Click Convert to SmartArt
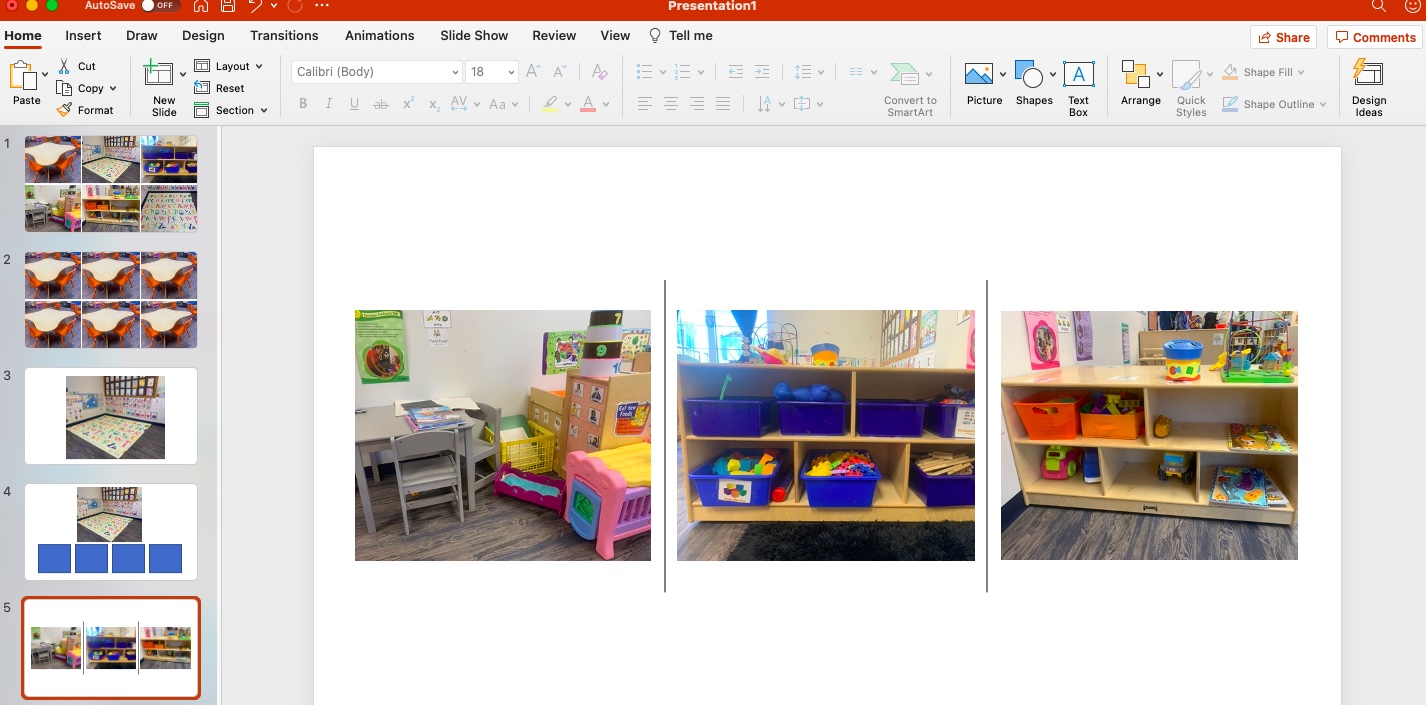This screenshot has width=1426, height=705. click(909, 85)
